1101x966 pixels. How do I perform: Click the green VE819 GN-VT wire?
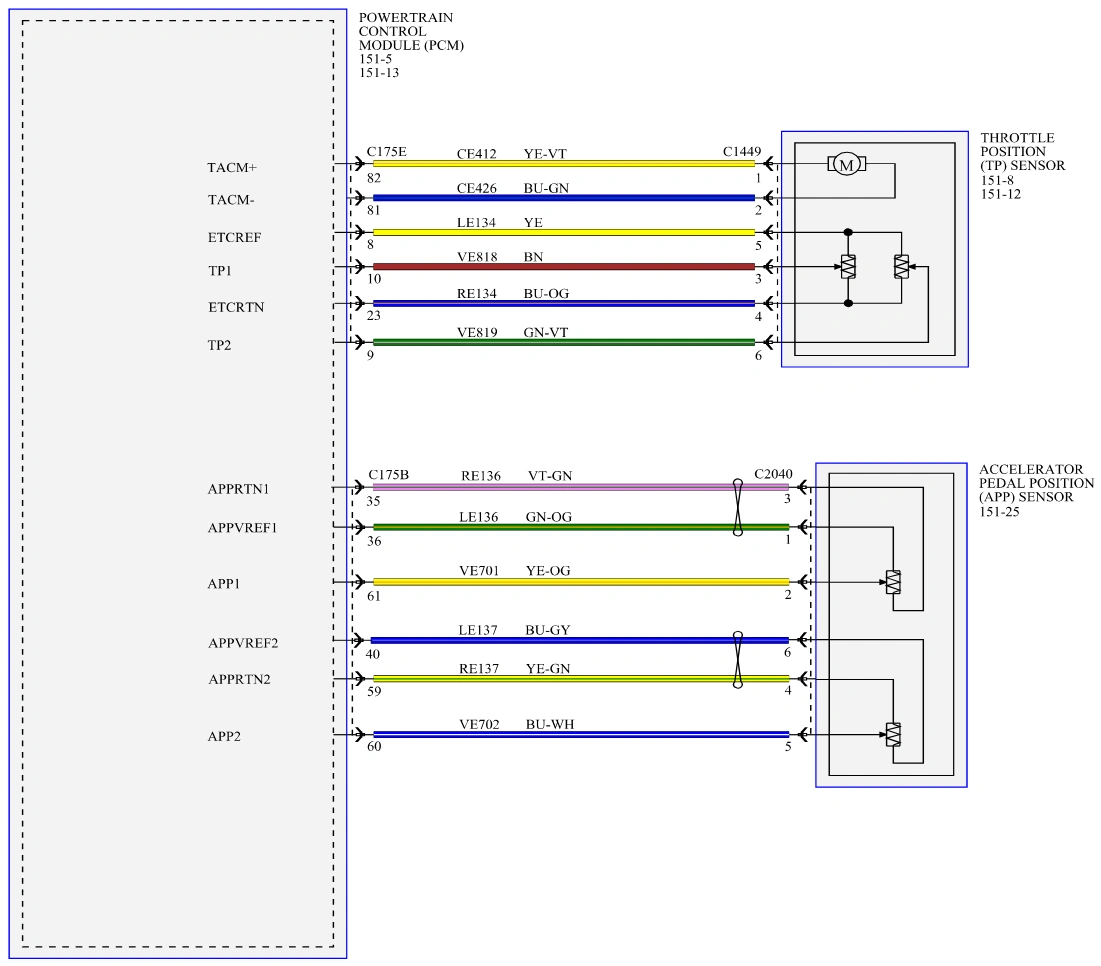click(x=564, y=342)
